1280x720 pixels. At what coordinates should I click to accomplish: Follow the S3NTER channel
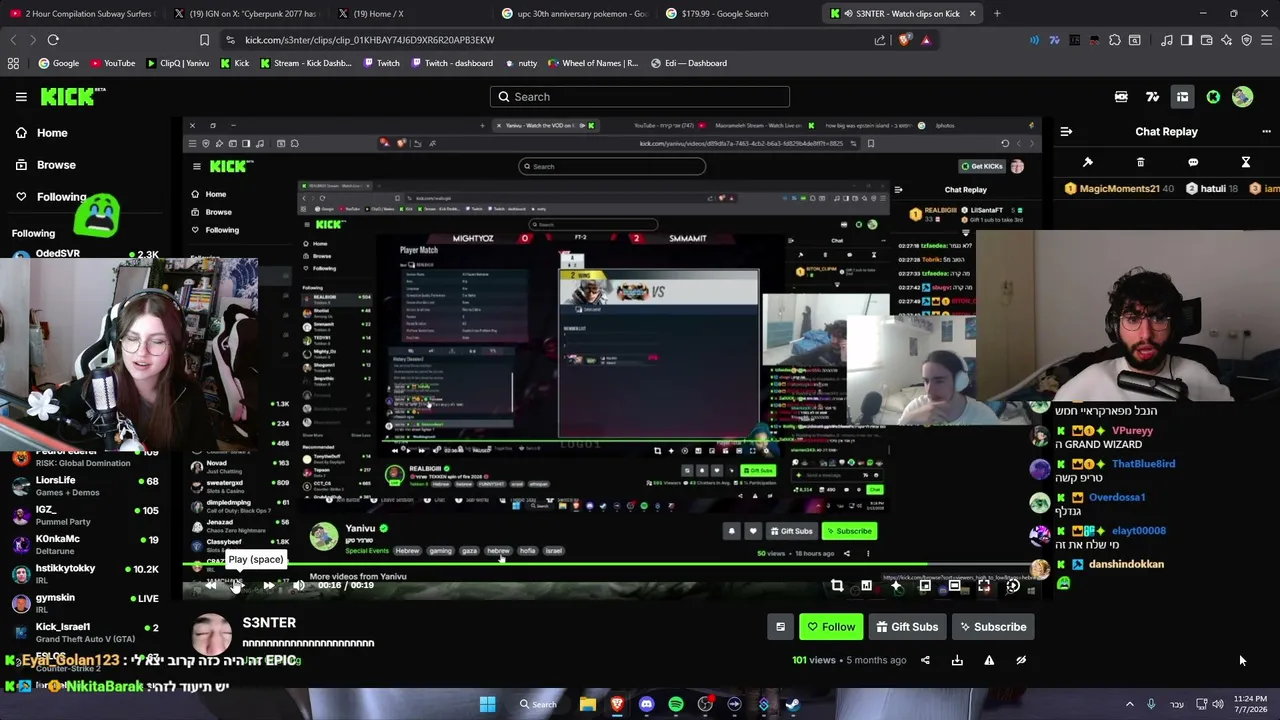click(831, 627)
